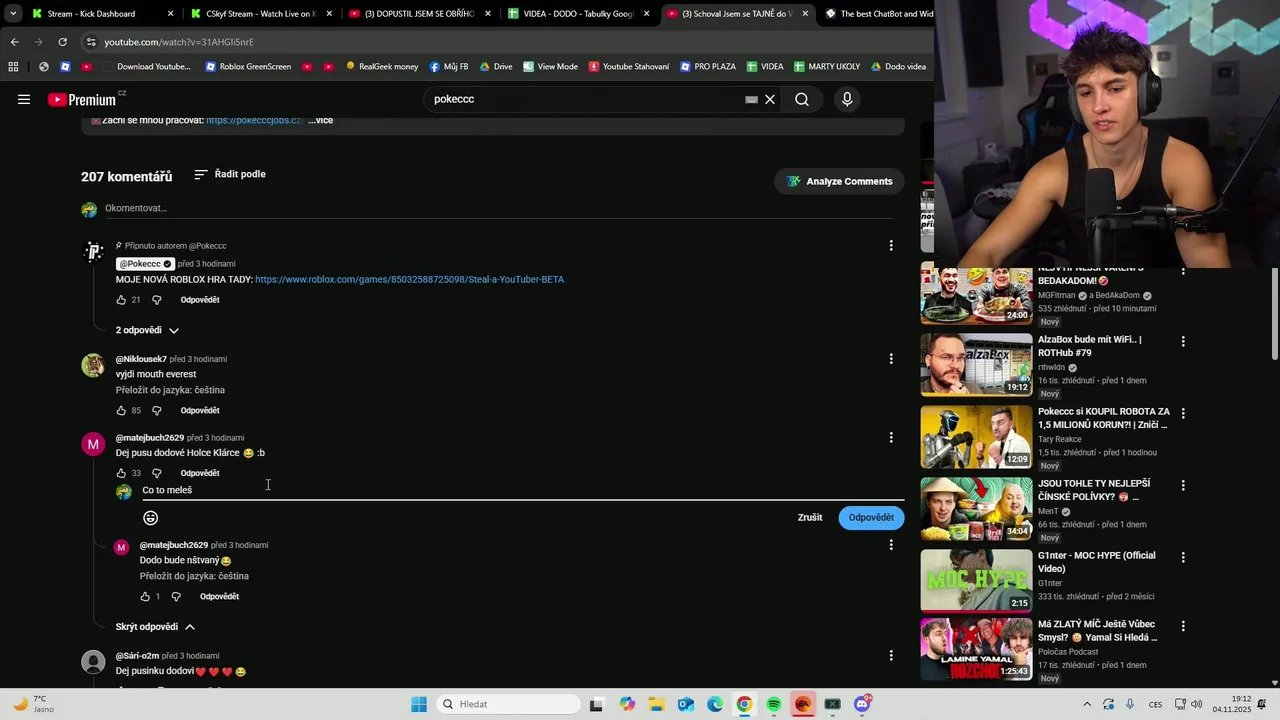This screenshot has width=1280, height=720.
Task: Go back in browser history
Action: (14, 42)
